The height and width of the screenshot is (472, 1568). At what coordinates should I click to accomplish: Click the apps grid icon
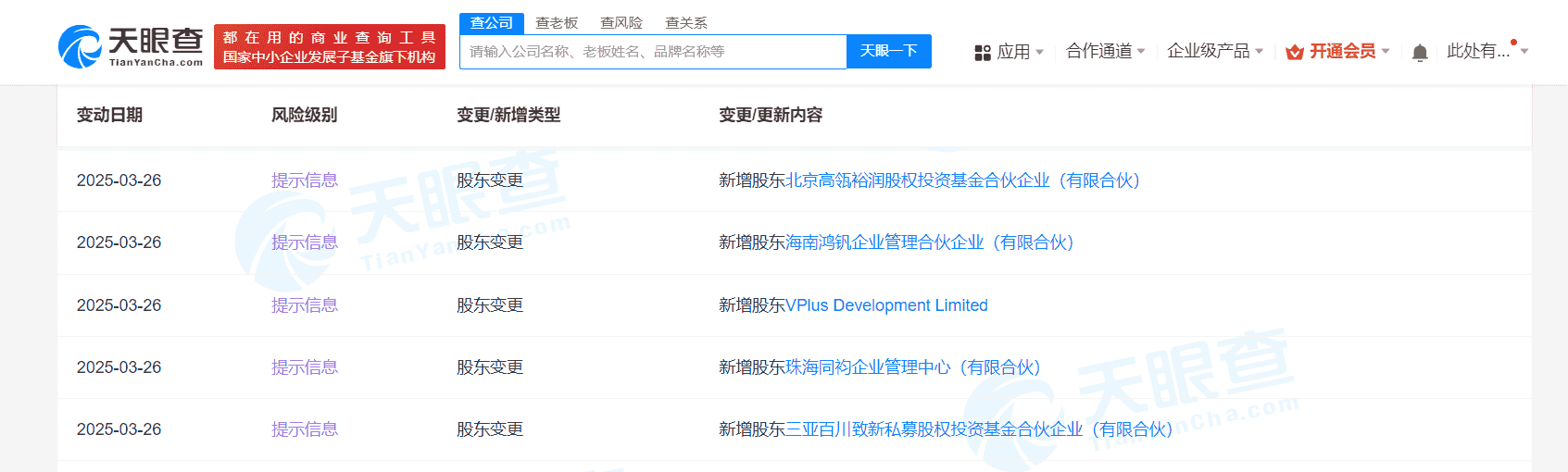983,53
